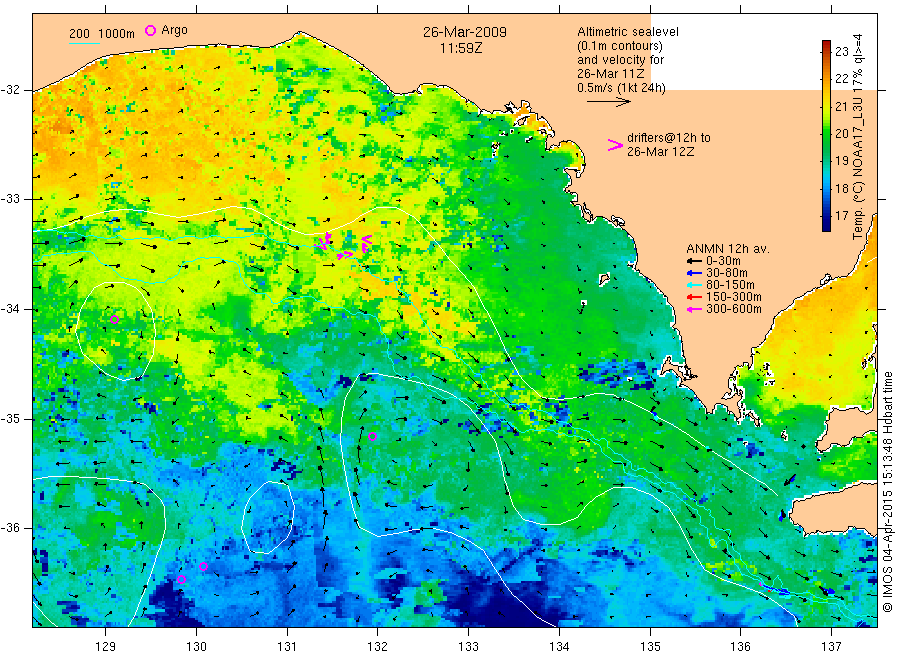Click the longitude label 136
Screen dimensions: 900x660
(740, 647)
